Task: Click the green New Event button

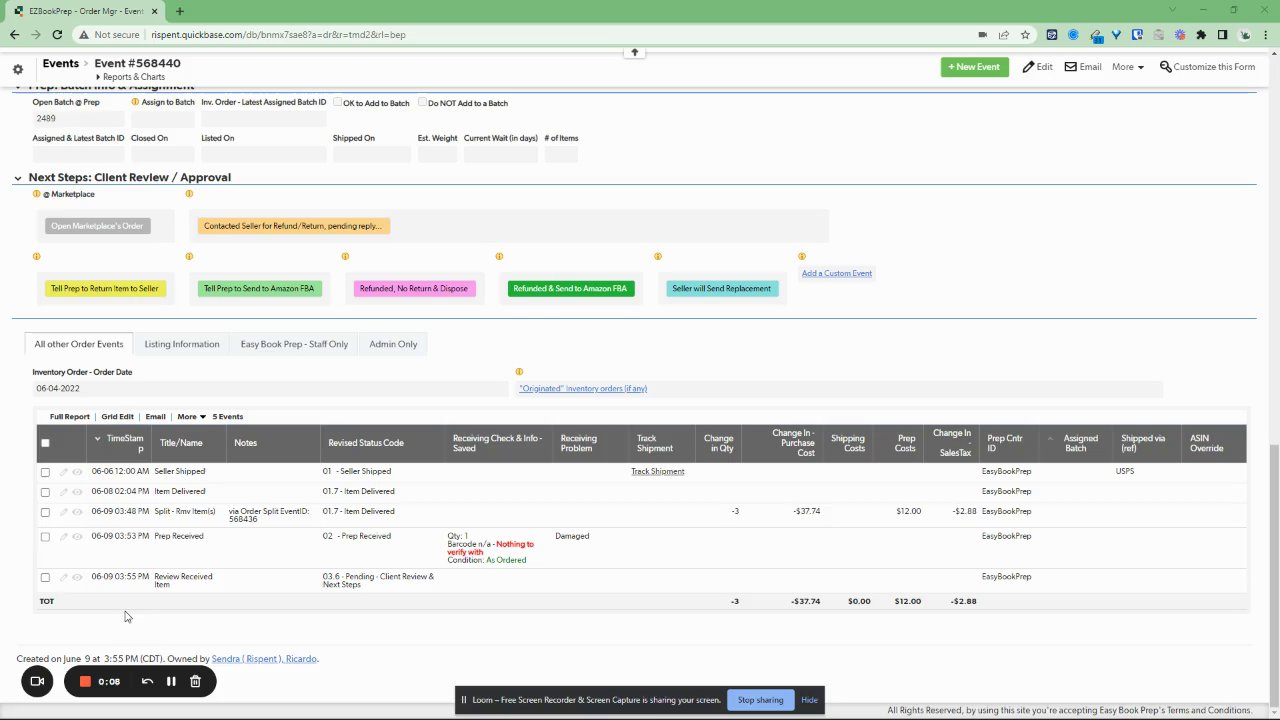Action: (x=974, y=67)
